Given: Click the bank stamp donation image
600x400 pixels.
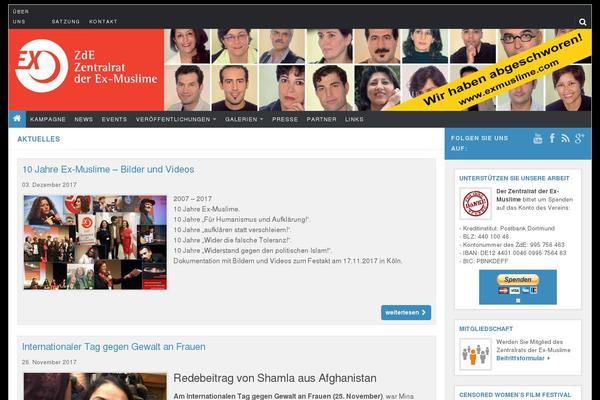Looking at the screenshot, I should pyautogui.click(x=475, y=204).
